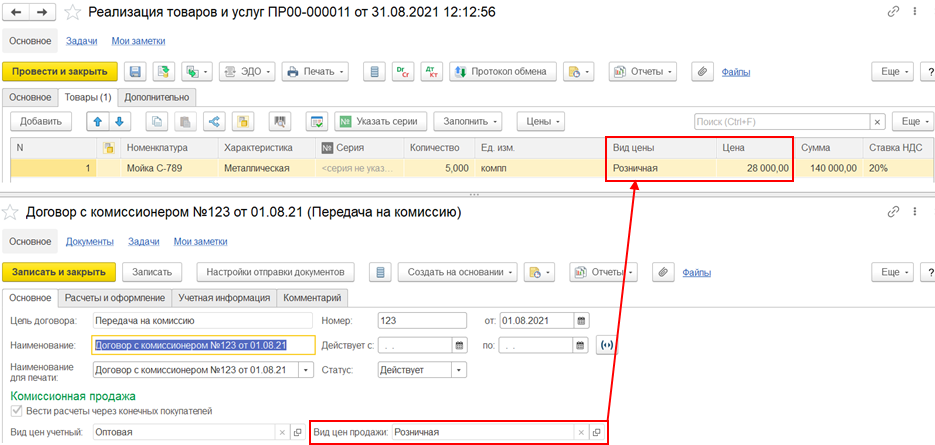Switch to Дополнительно tab
The image size is (935, 445).
pyautogui.click(x=157, y=97)
